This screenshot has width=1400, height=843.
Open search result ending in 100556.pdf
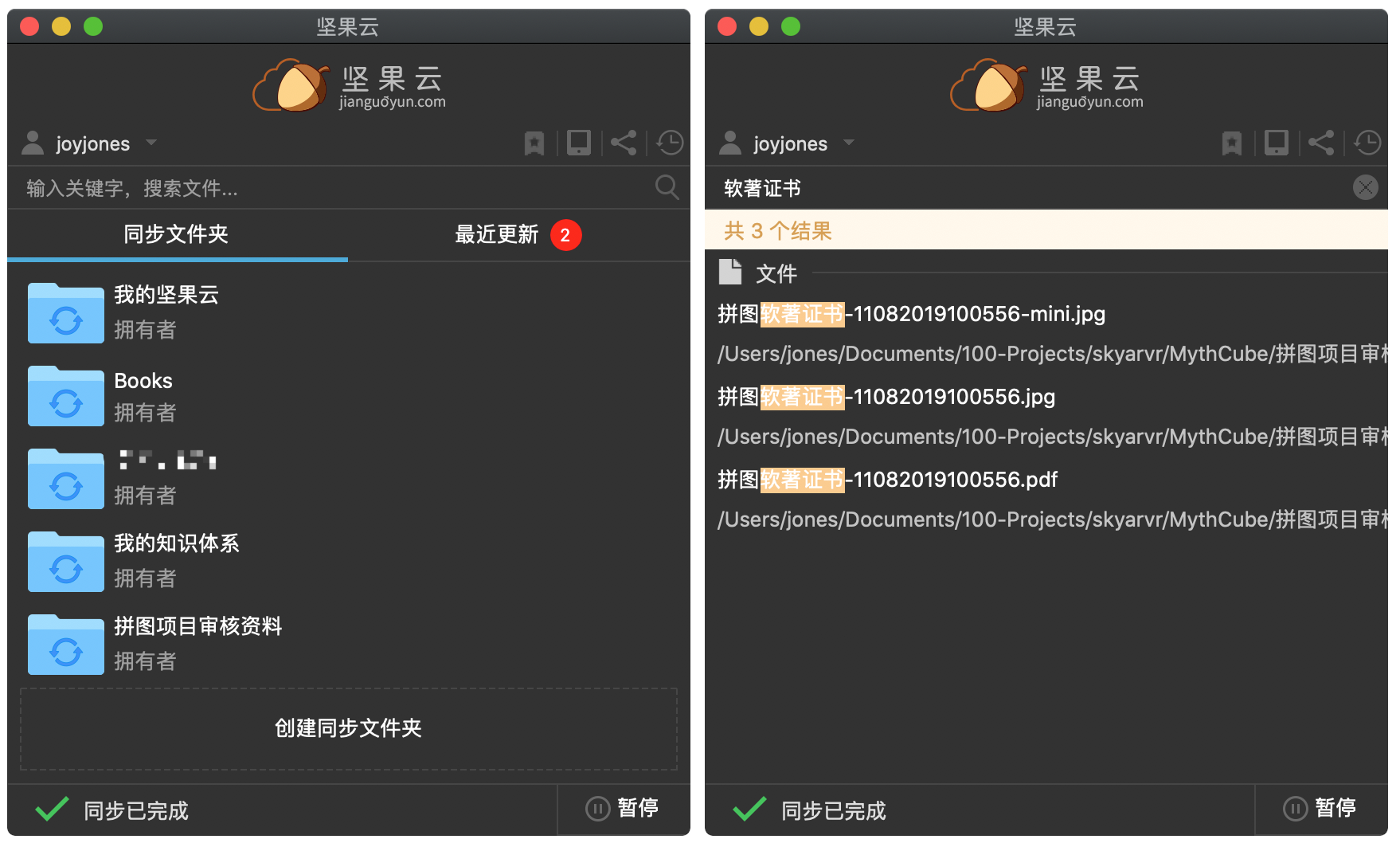pyautogui.click(x=887, y=480)
